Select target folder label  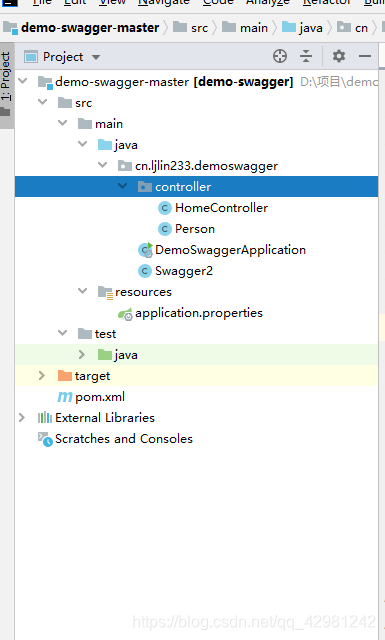pos(92,376)
